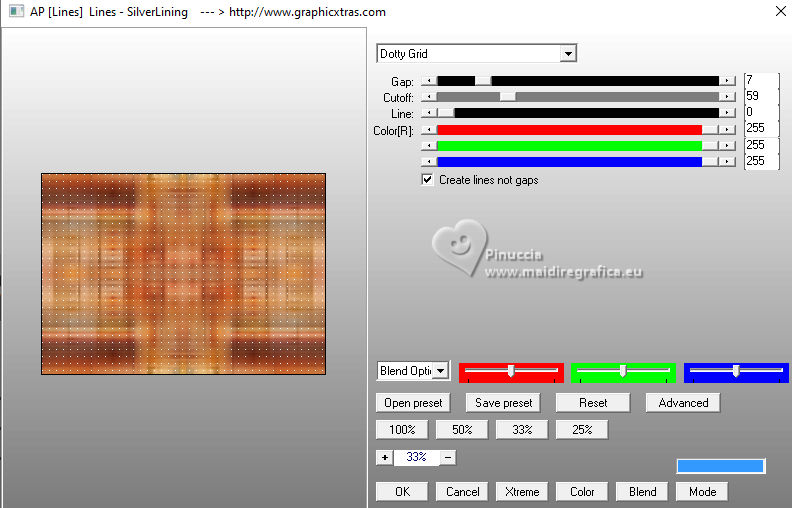792x508 pixels.
Task: Click the Line slider thumb
Action: pos(446,113)
